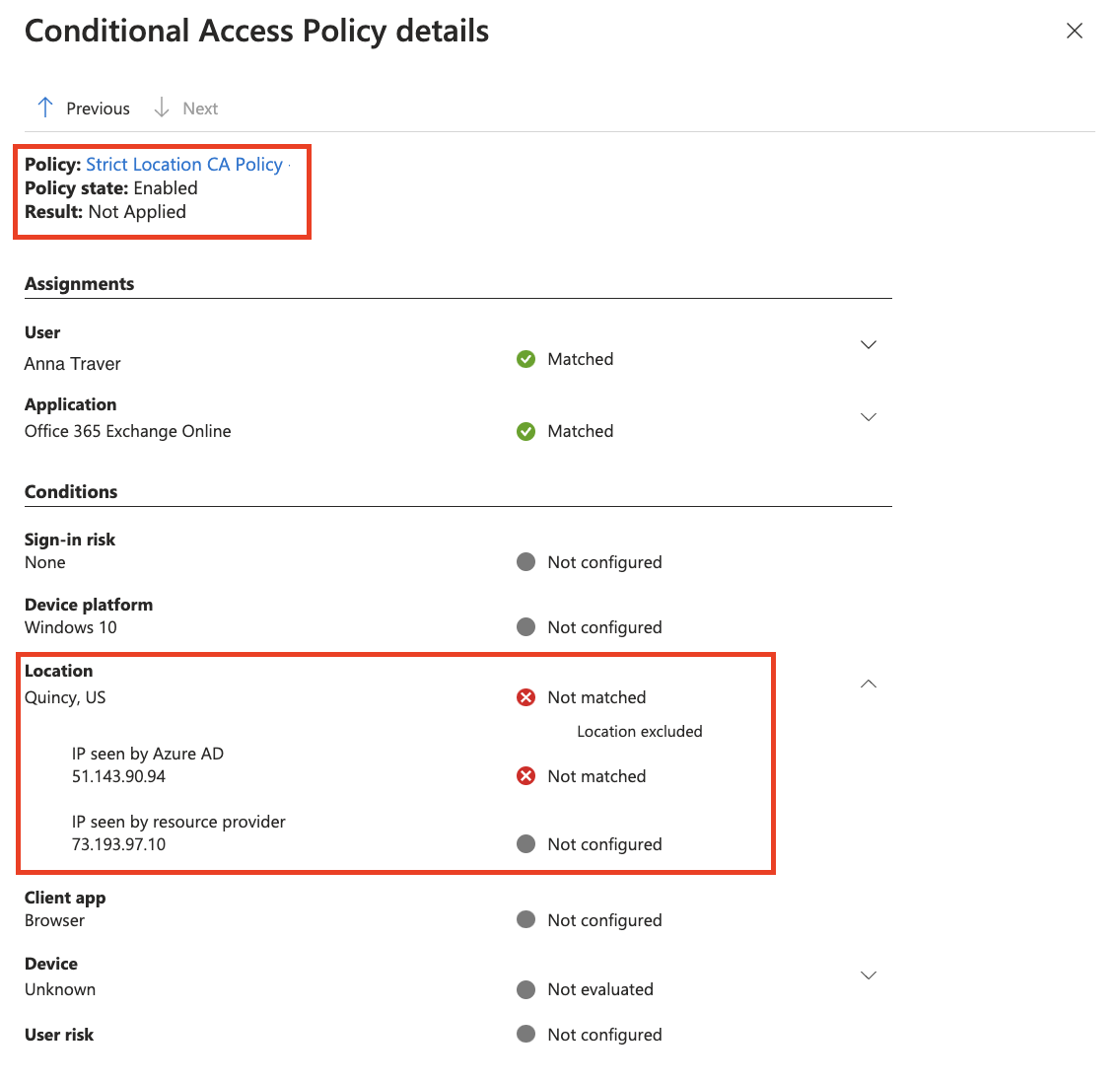The height and width of the screenshot is (1083, 1120).
Task: Click gray status icon for Sign-in risk
Action: 526,562
